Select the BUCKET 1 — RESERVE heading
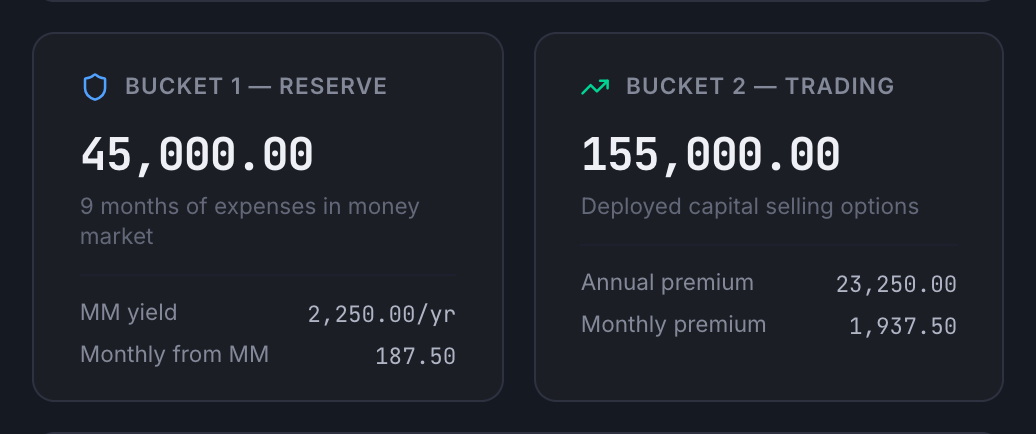The image size is (1036, 434). 256,87
